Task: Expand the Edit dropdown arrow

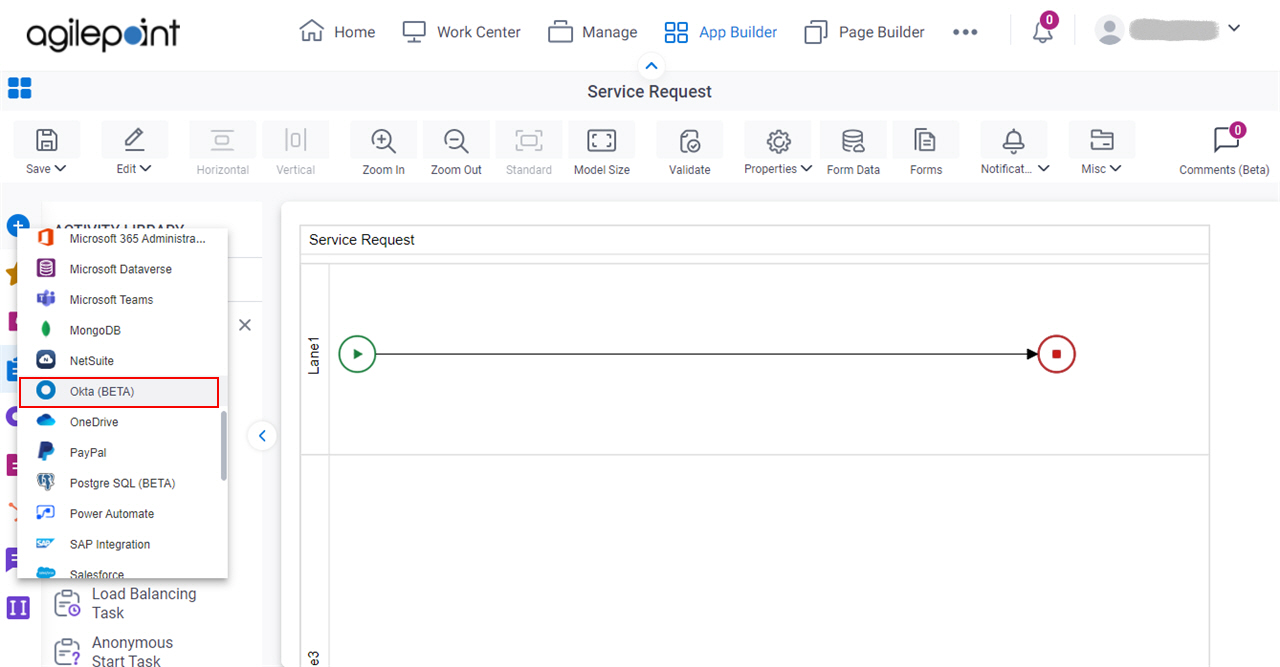Action: (146, 169)
